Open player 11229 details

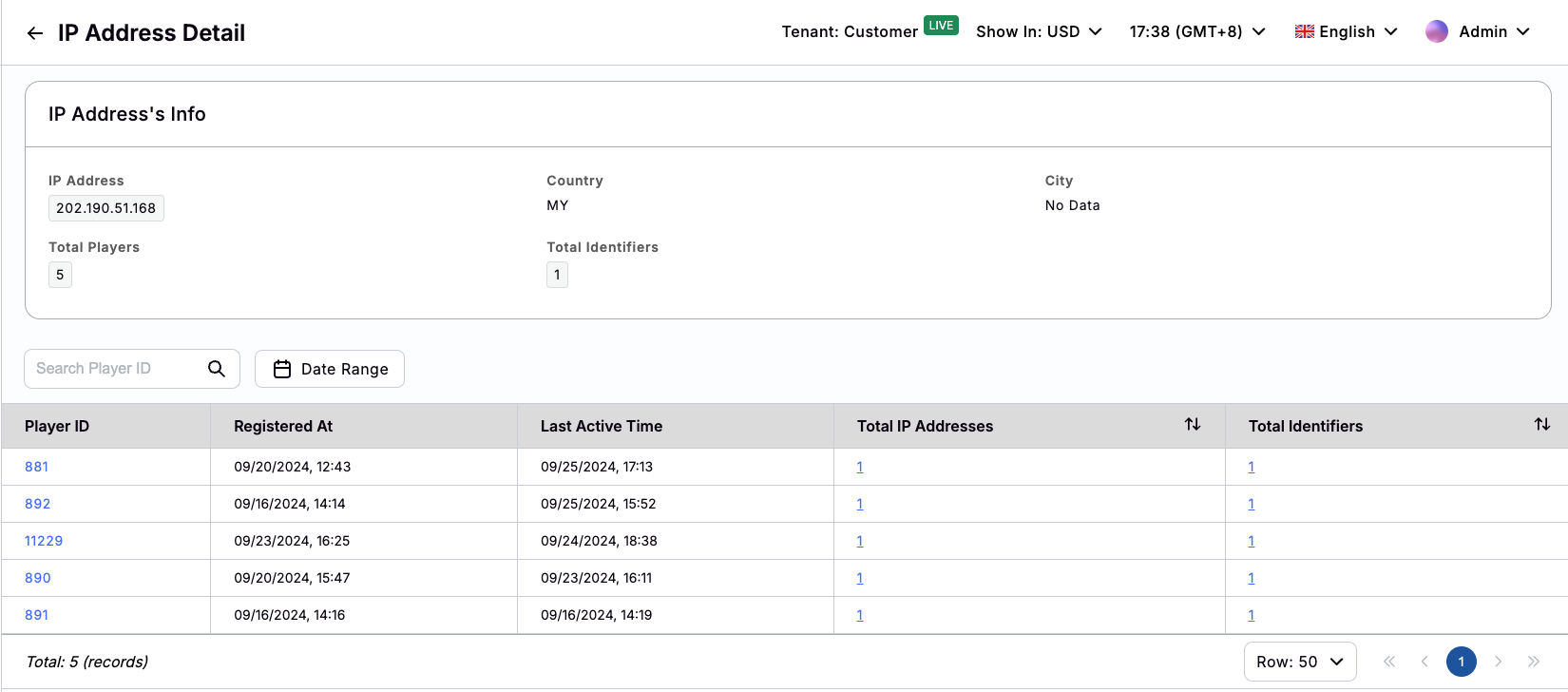click(x=44, y=541)
